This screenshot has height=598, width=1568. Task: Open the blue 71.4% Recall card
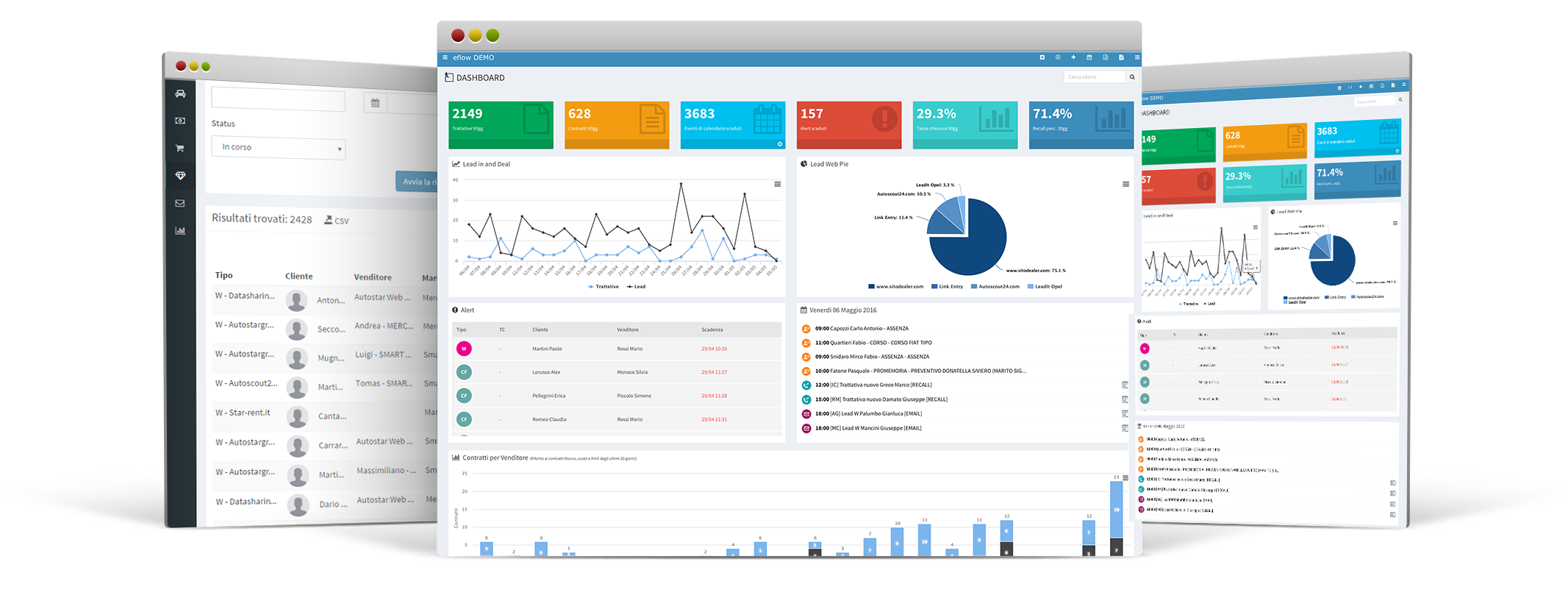coord(1081,125)
